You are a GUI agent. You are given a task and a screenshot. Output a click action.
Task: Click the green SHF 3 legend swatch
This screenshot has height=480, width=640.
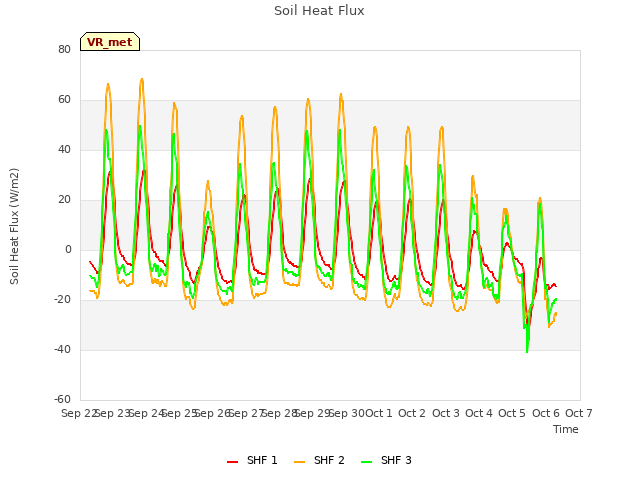click(367, 462)
